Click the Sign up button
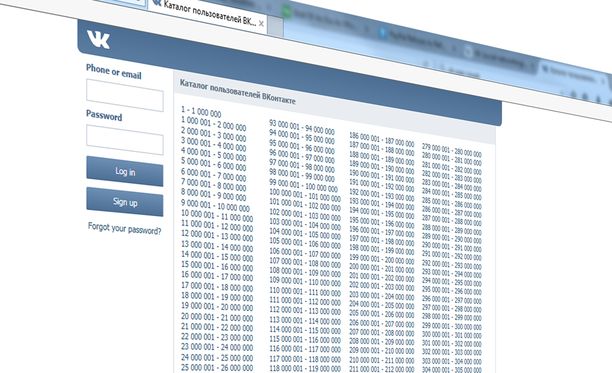Viewport: 612px width, 373px height. 125,202
